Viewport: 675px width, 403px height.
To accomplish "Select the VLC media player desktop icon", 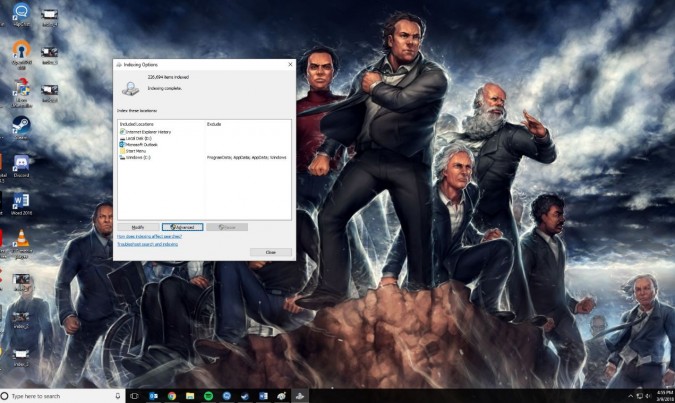I will tap(21, 238).
